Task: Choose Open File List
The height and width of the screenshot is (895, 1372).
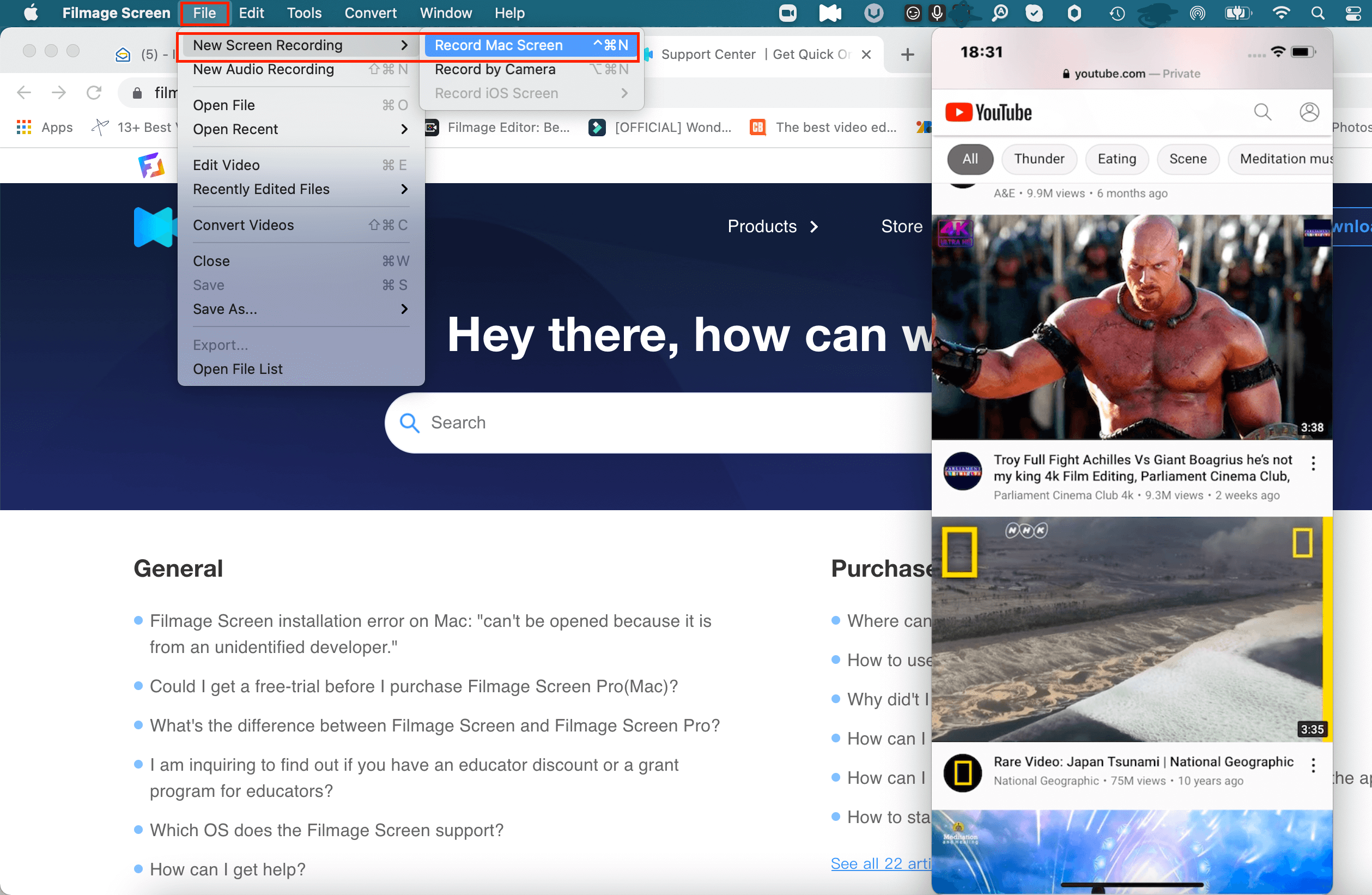Action: click(300, 369)
